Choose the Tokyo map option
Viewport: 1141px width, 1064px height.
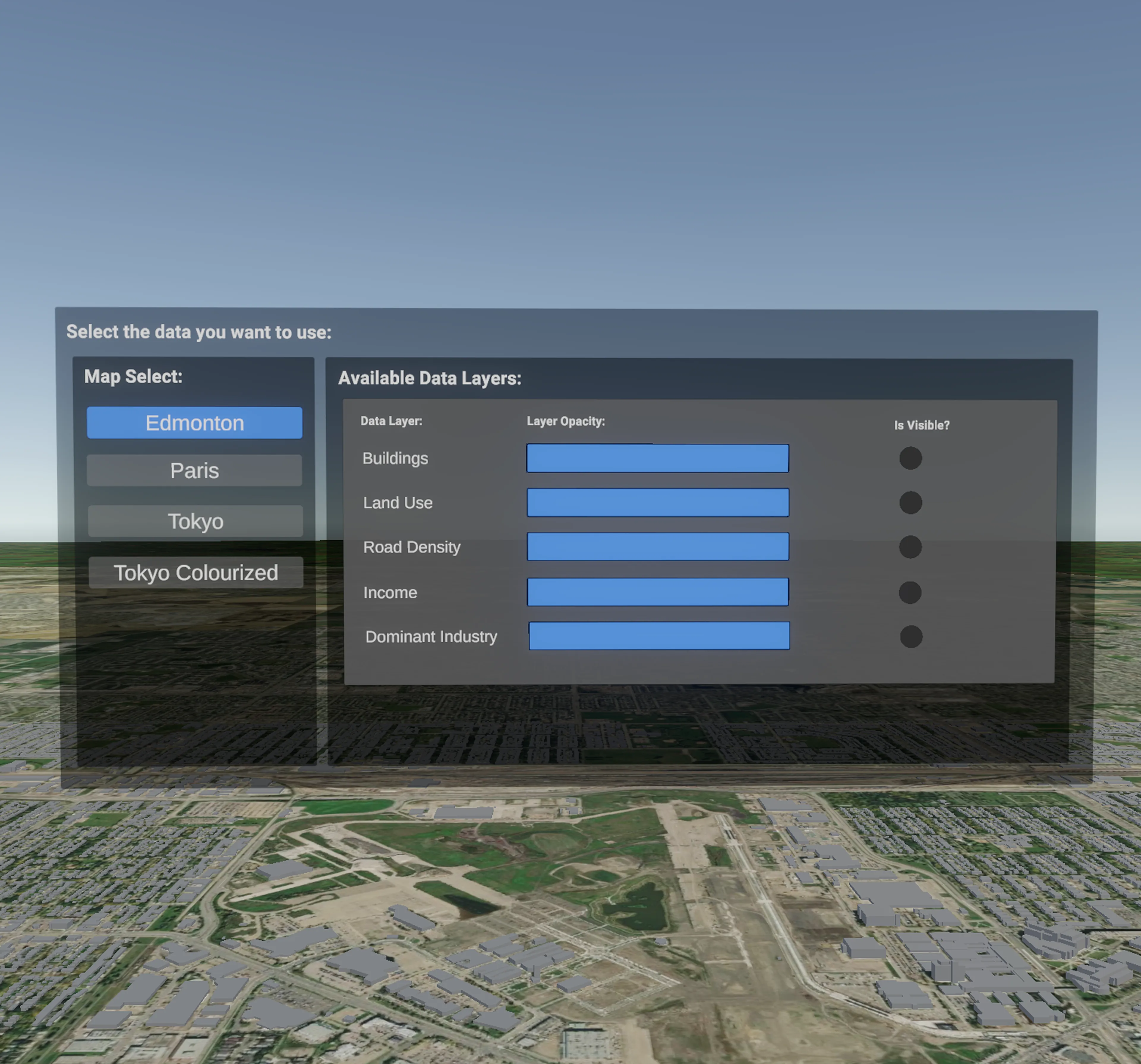195,521
